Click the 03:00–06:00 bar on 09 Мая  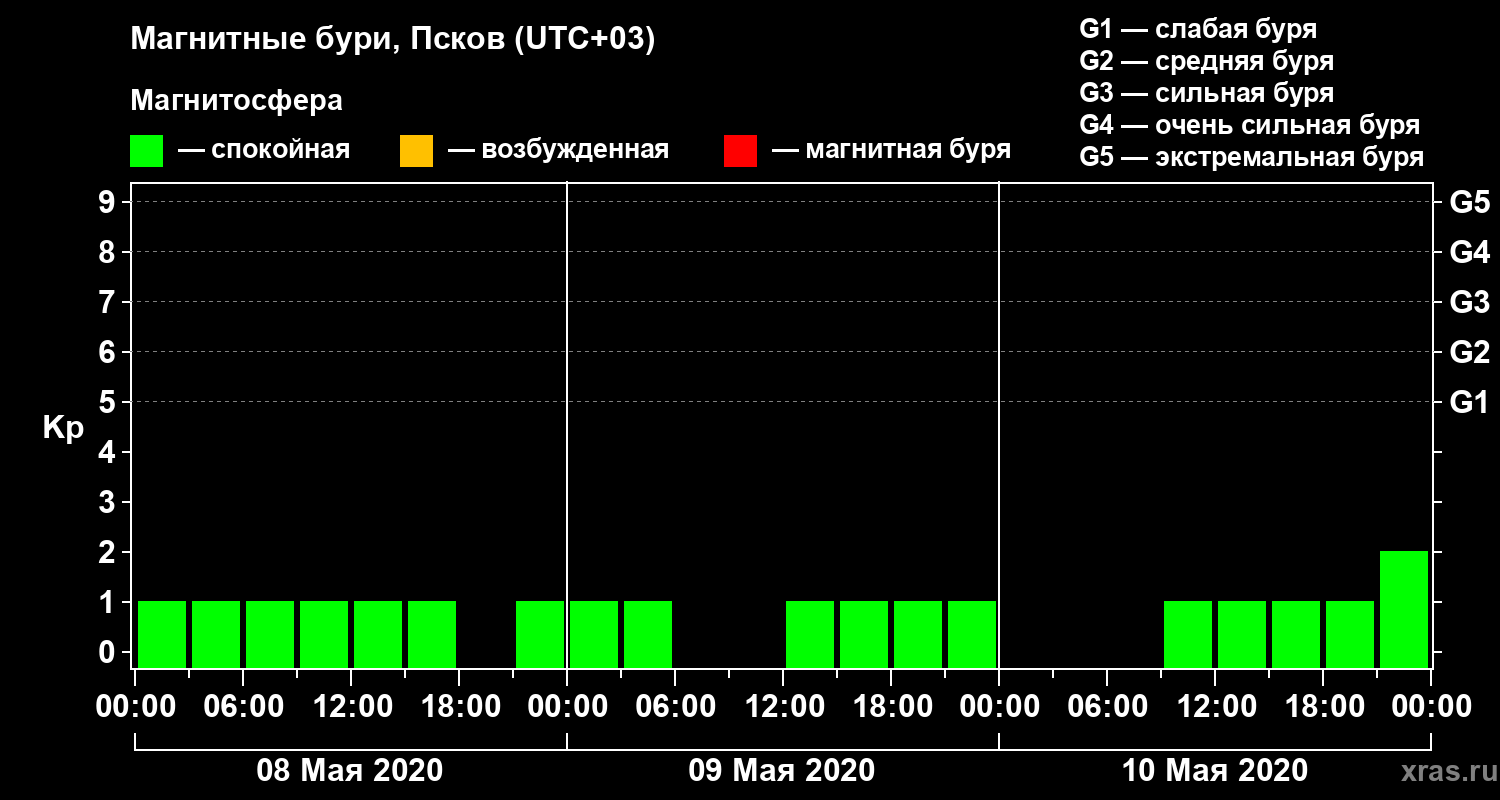tap(648, 634)
